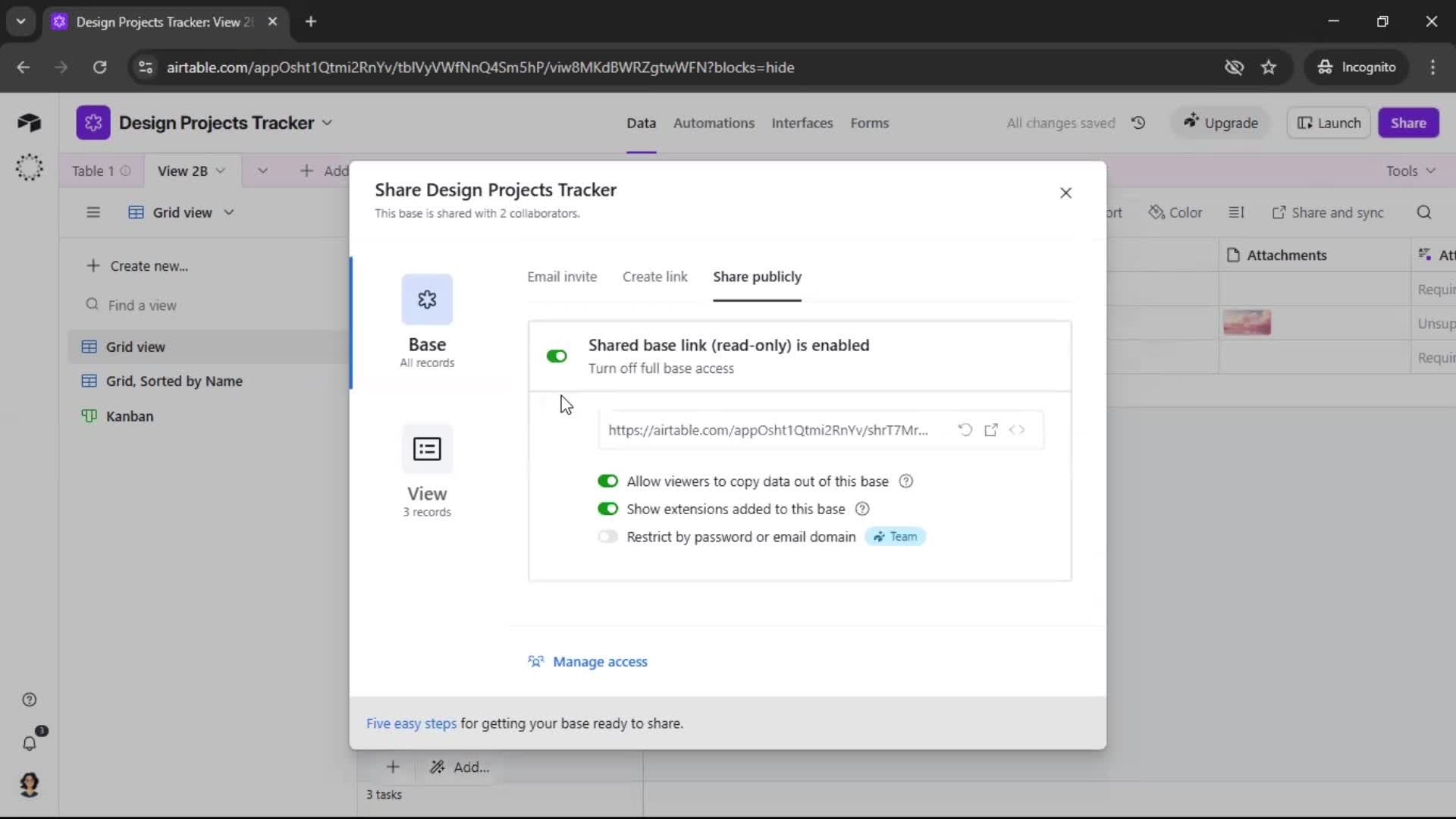
Task: Open the attachment image thumbnail
Action: click(x=1247, y=323)
